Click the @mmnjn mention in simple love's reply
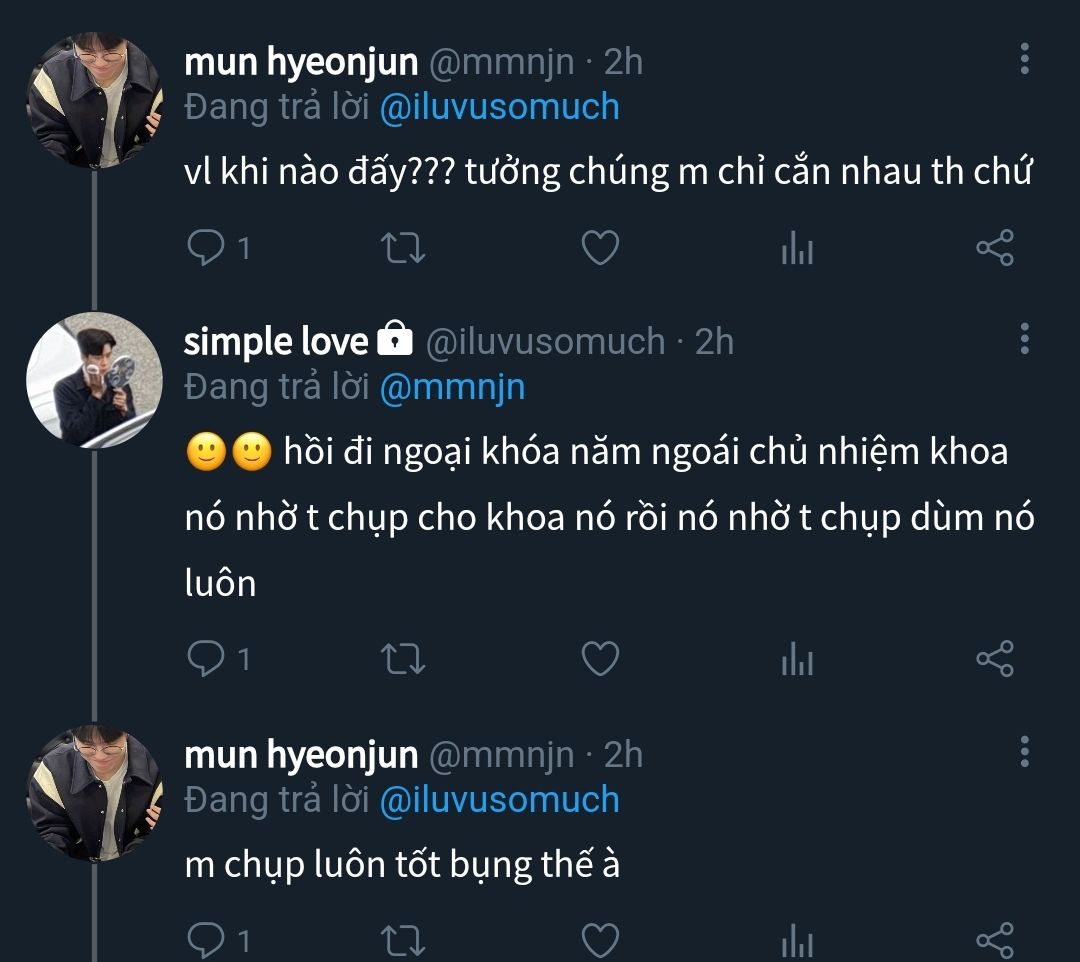This screenshot has height=962, width=1080. click(452, 387)
